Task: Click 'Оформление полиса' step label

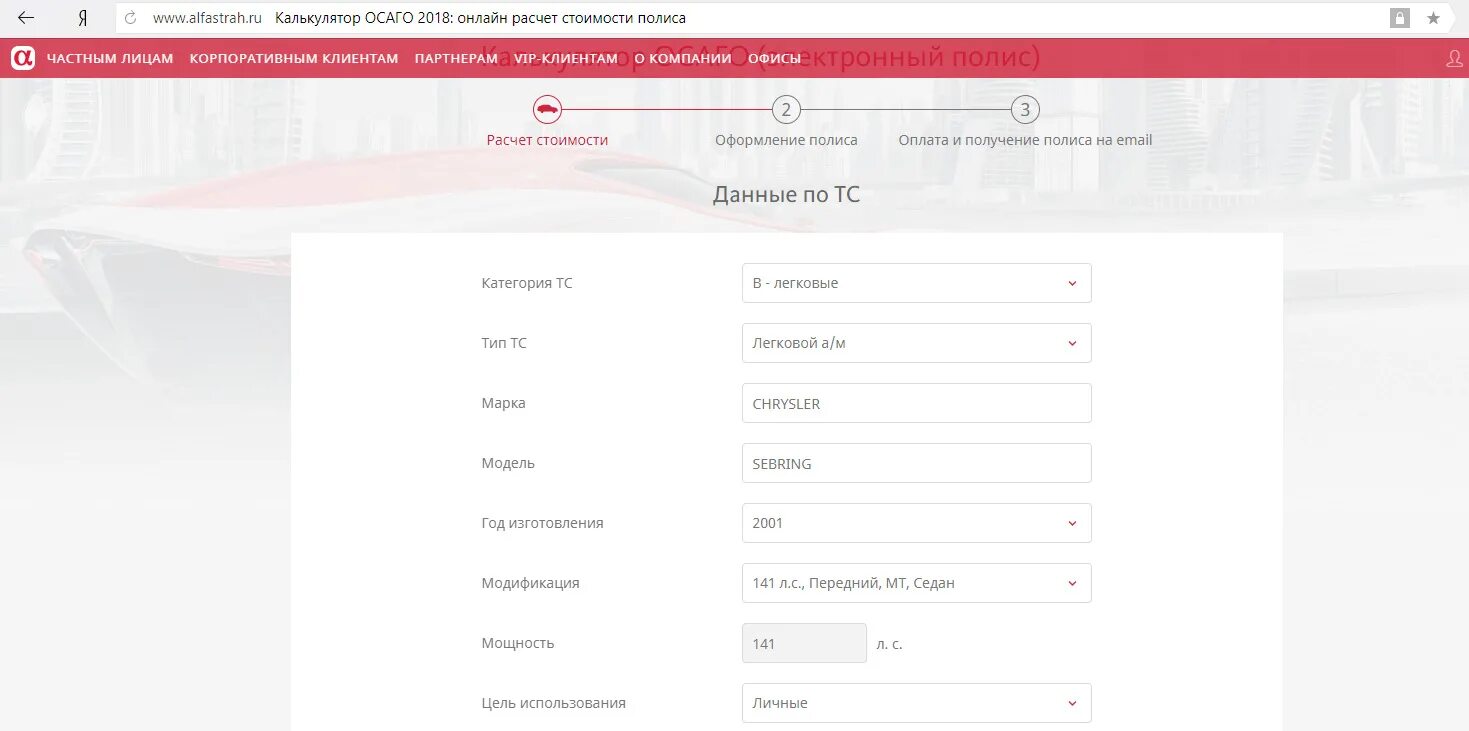Action: 786,140
